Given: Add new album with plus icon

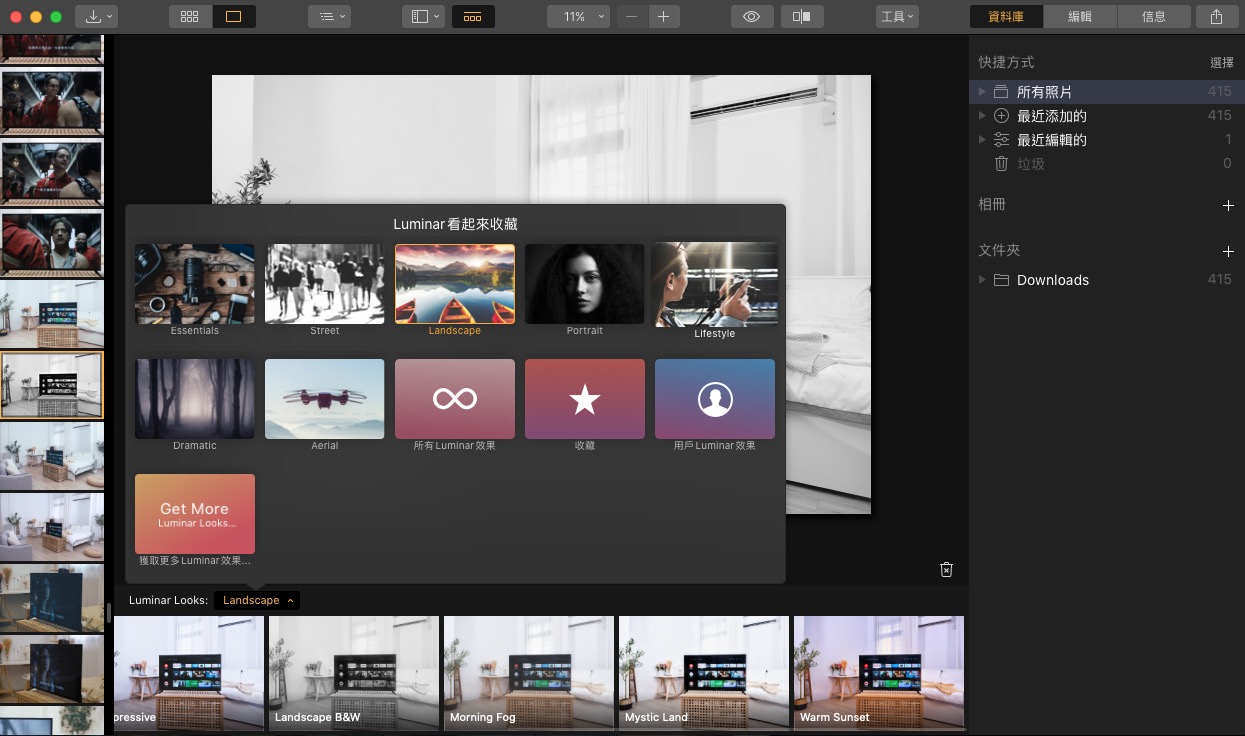Looking at the screenshot, I should [x=1228, y=205].
